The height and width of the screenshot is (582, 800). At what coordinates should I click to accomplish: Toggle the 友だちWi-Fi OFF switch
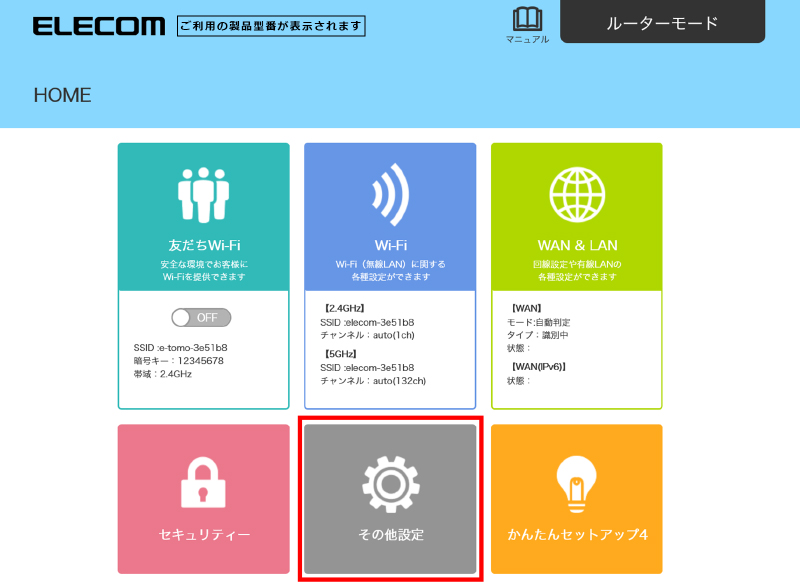coord(201,318)
